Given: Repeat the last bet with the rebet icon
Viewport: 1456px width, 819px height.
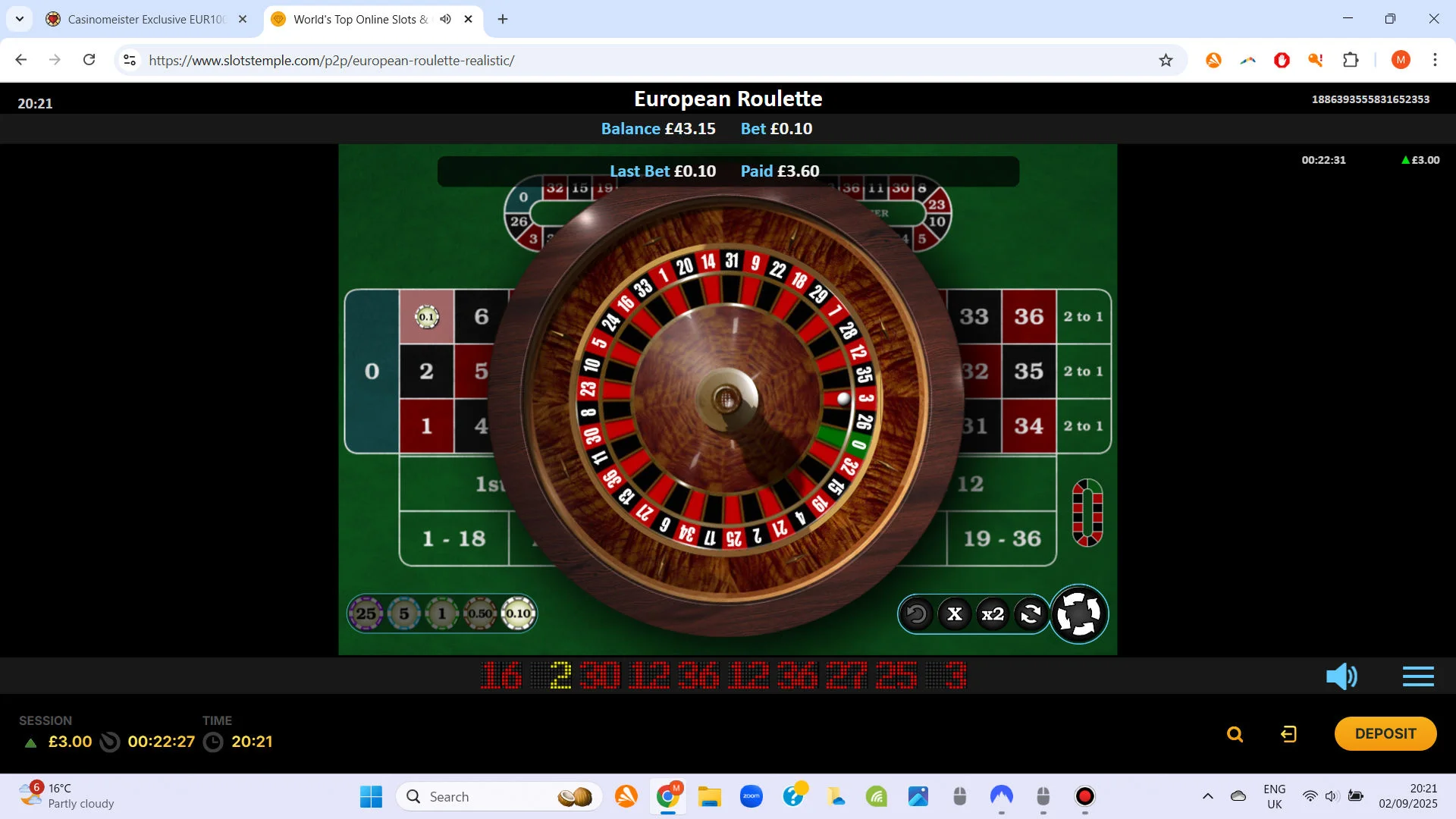Looking at the screenshot, I should point(1031,614).
